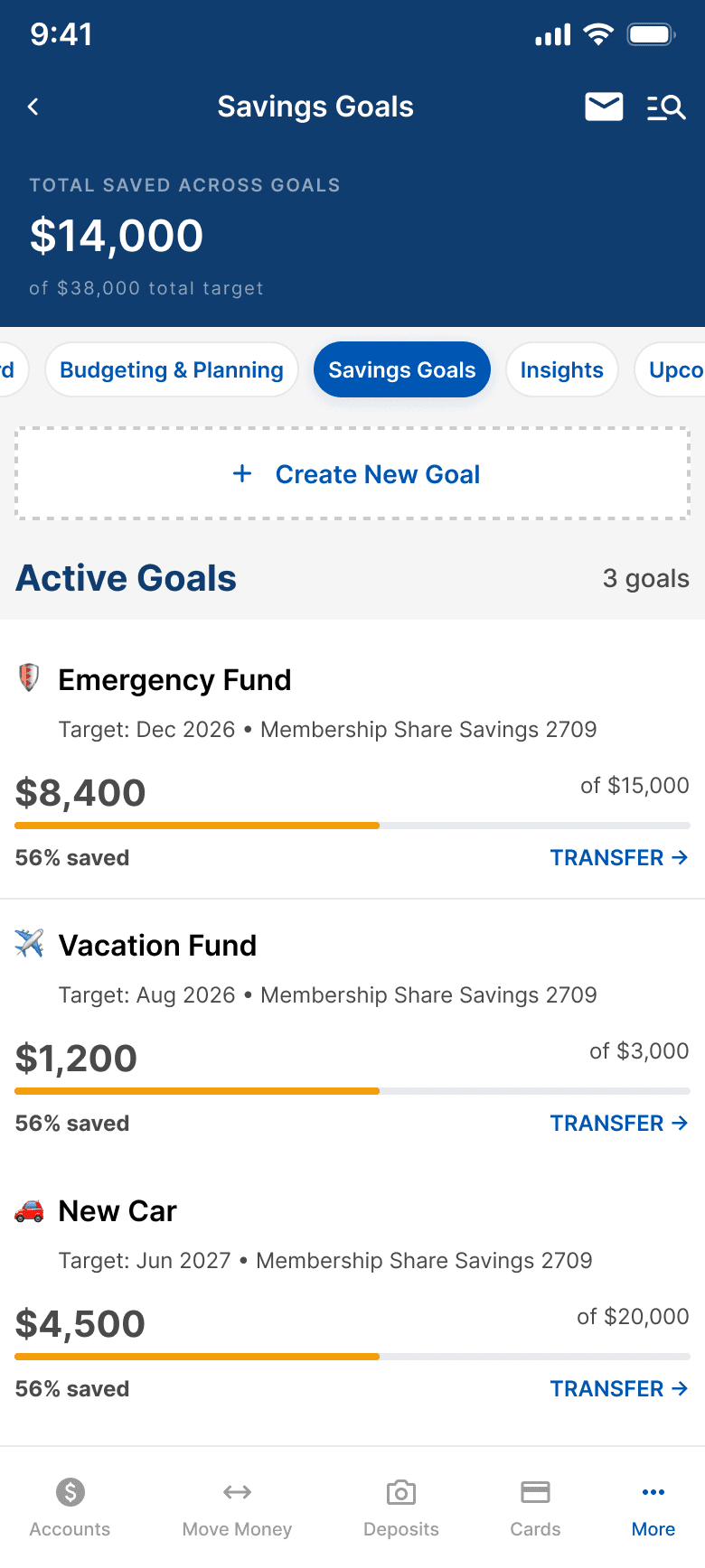
Task: Tap the Vacation Fund airplane icon
Action: tap(29, 944)
